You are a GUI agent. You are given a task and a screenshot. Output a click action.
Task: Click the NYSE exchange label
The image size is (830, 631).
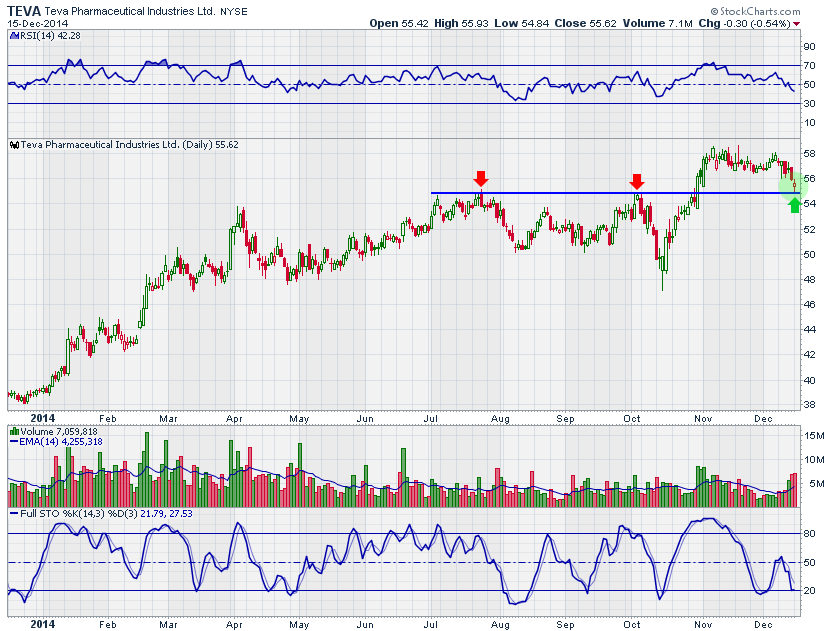click(233, 12)
